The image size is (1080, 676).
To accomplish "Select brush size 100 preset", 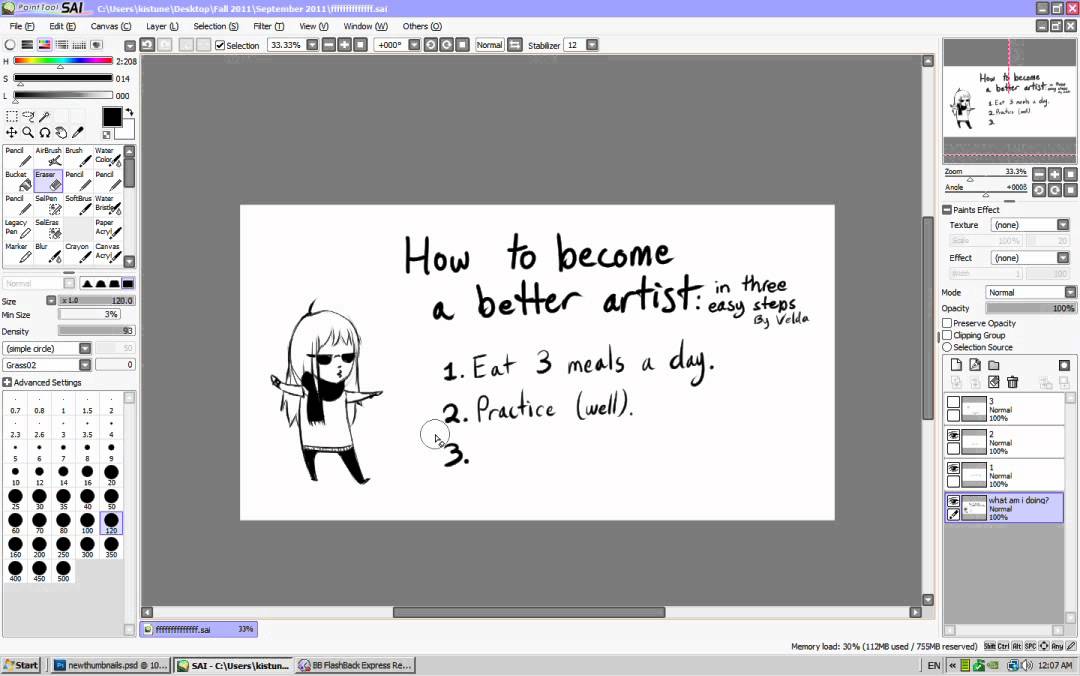I will pyautogui.click(x=87, y=523).
